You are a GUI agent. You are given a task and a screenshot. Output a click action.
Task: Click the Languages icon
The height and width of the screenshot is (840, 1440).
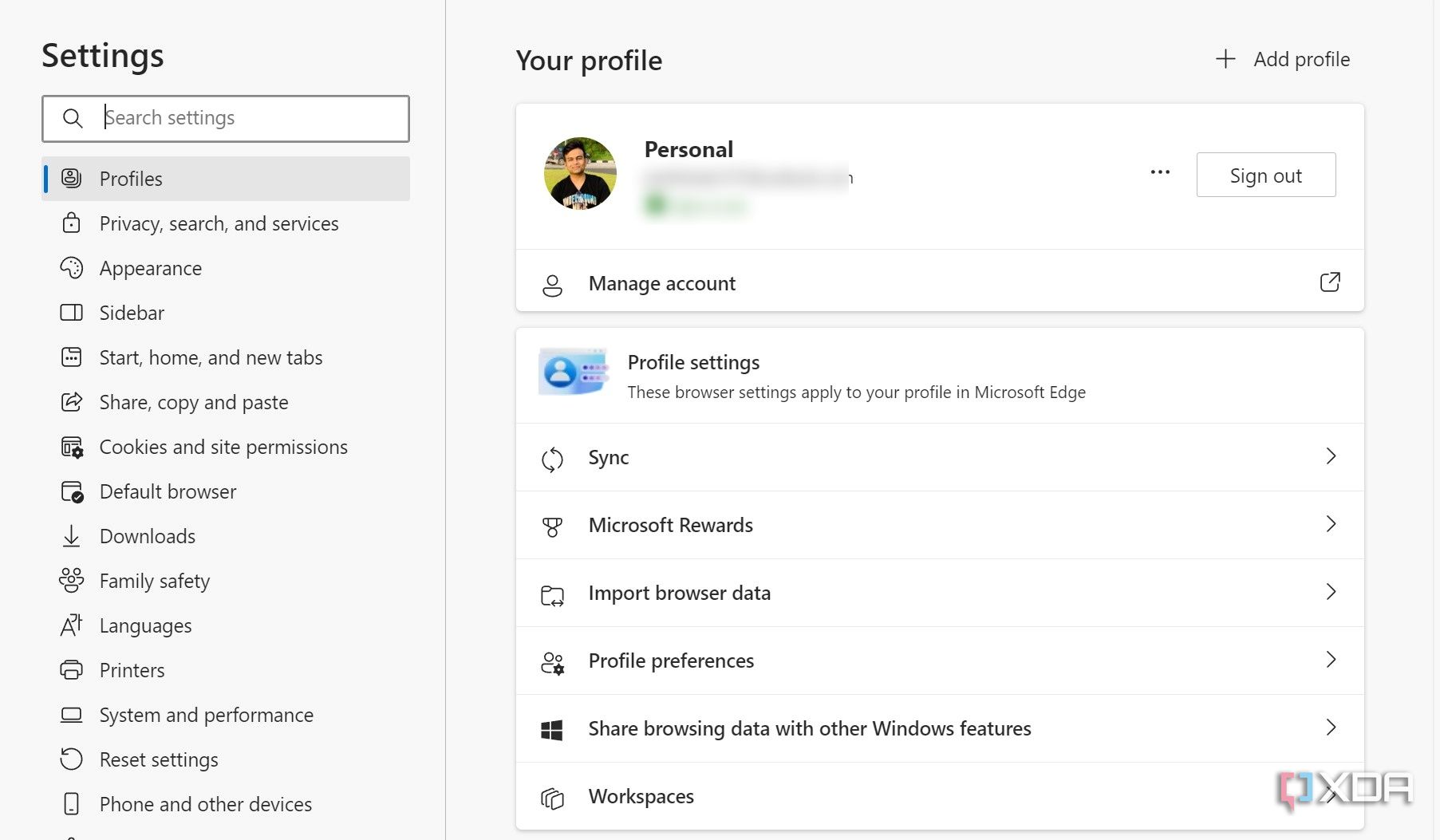pyautogui.click(x=71, y=625)
